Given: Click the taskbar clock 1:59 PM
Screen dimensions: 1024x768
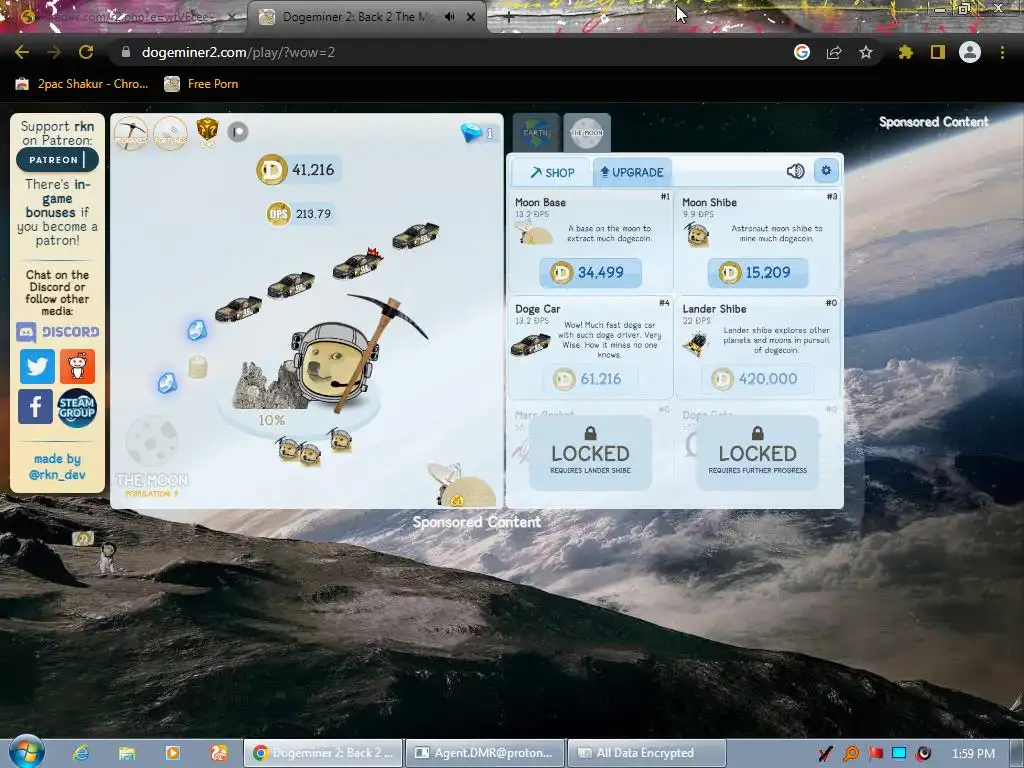Looking at the screenshot, I should pos(973,754).
